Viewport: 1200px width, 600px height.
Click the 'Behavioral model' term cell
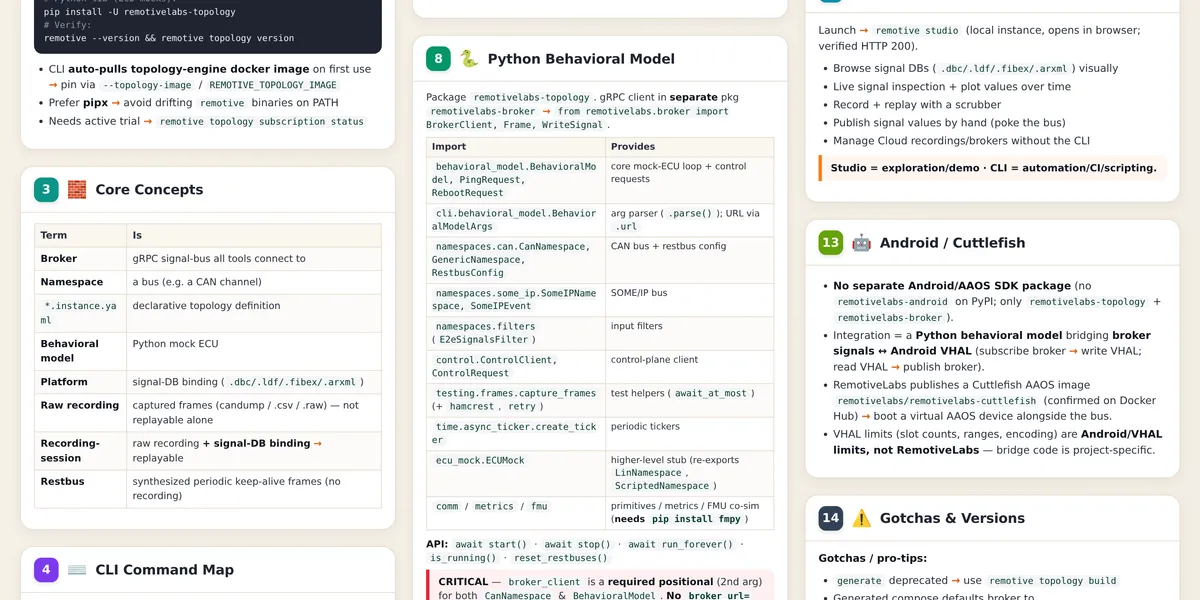point(80,351)
